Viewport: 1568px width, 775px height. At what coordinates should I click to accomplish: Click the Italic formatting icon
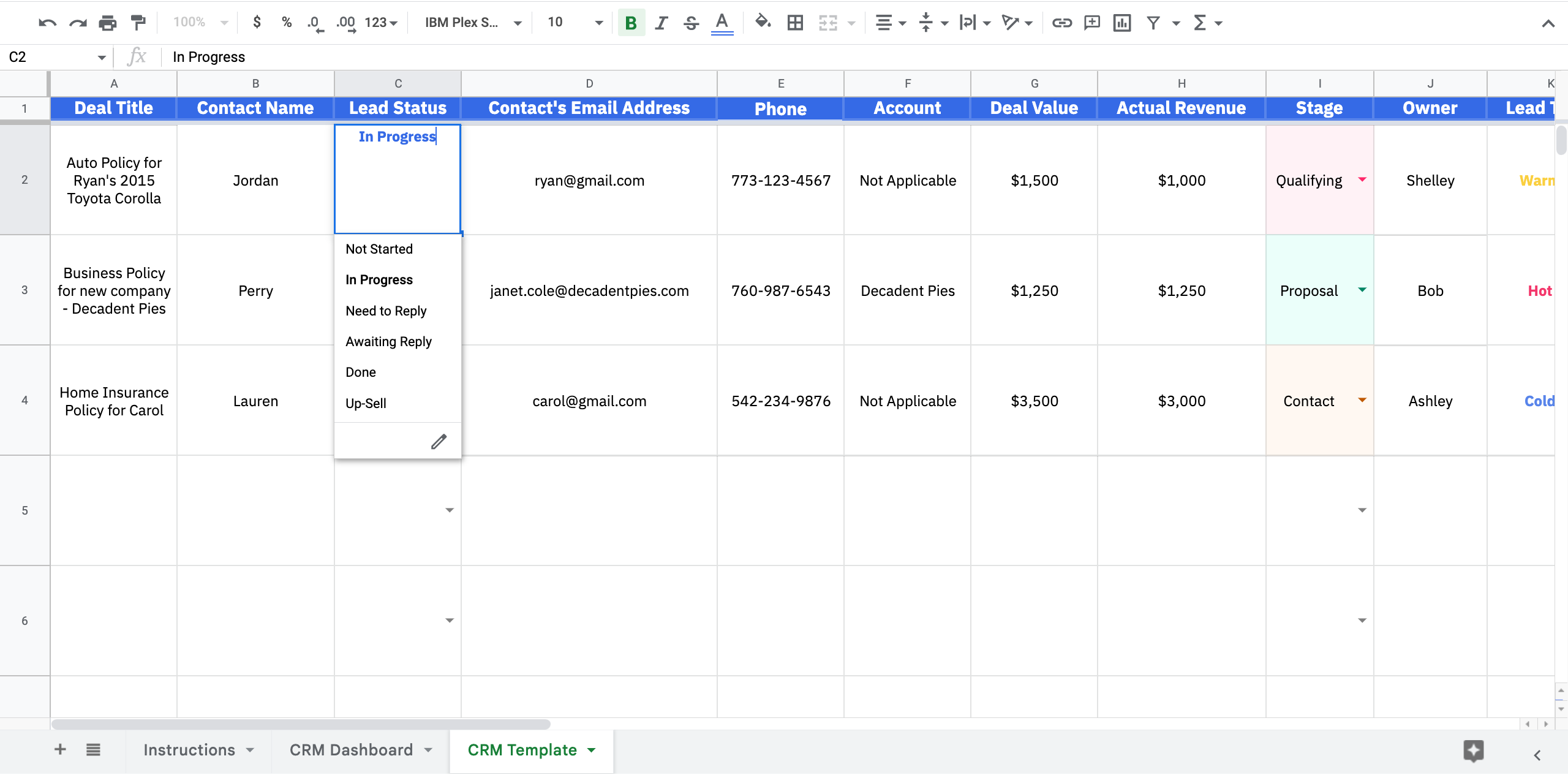click(660, 21)
